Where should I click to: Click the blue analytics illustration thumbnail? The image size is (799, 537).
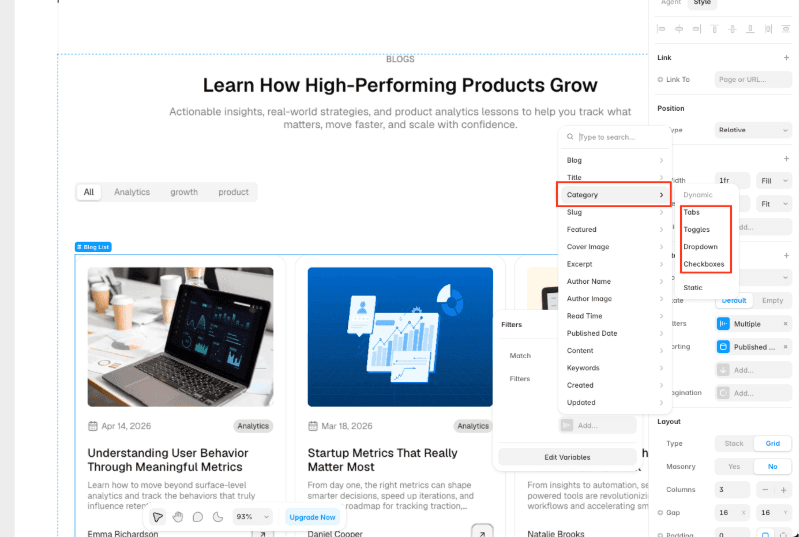[400, 337]
